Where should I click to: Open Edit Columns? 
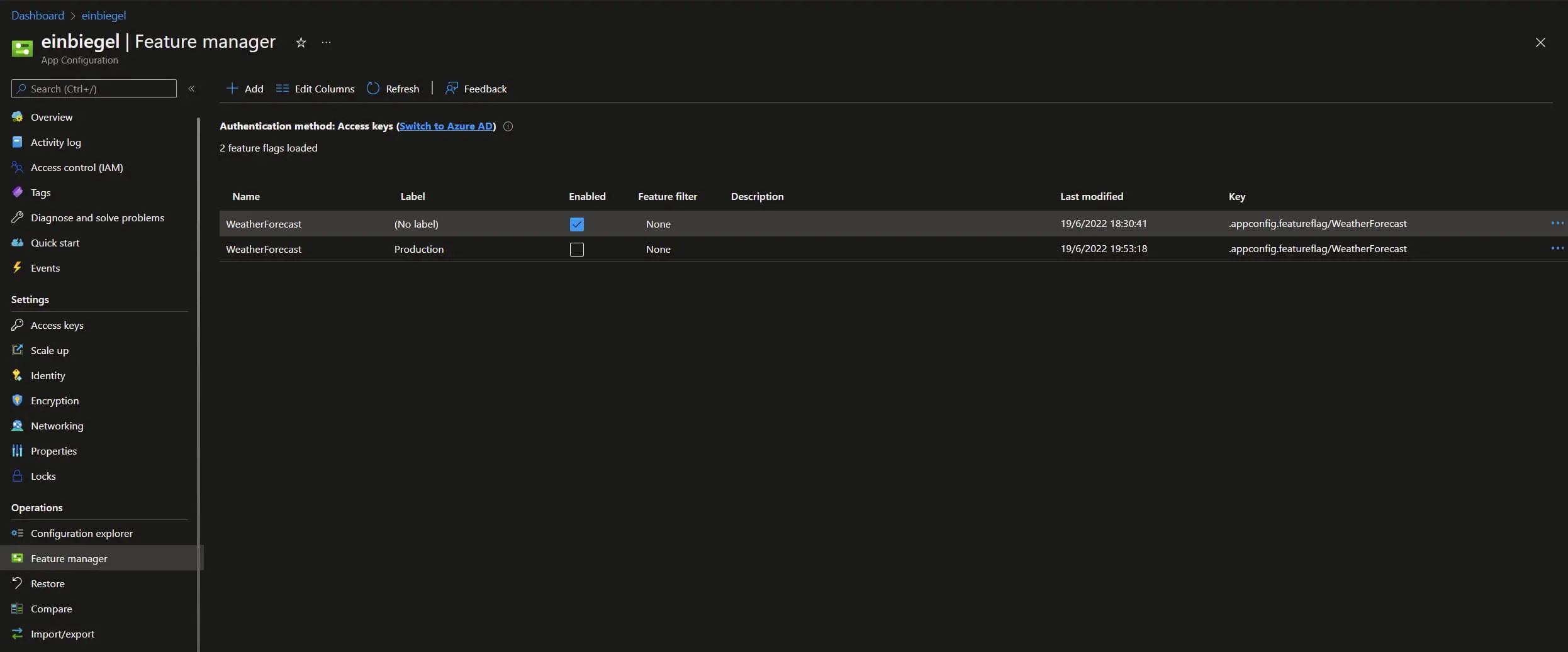tap(315, 89)
